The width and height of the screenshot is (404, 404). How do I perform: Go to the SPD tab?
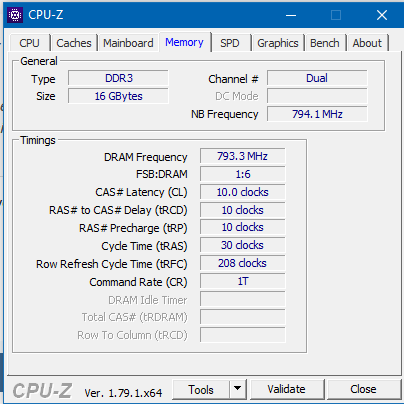pyautogui.click(x=230, y=43)
